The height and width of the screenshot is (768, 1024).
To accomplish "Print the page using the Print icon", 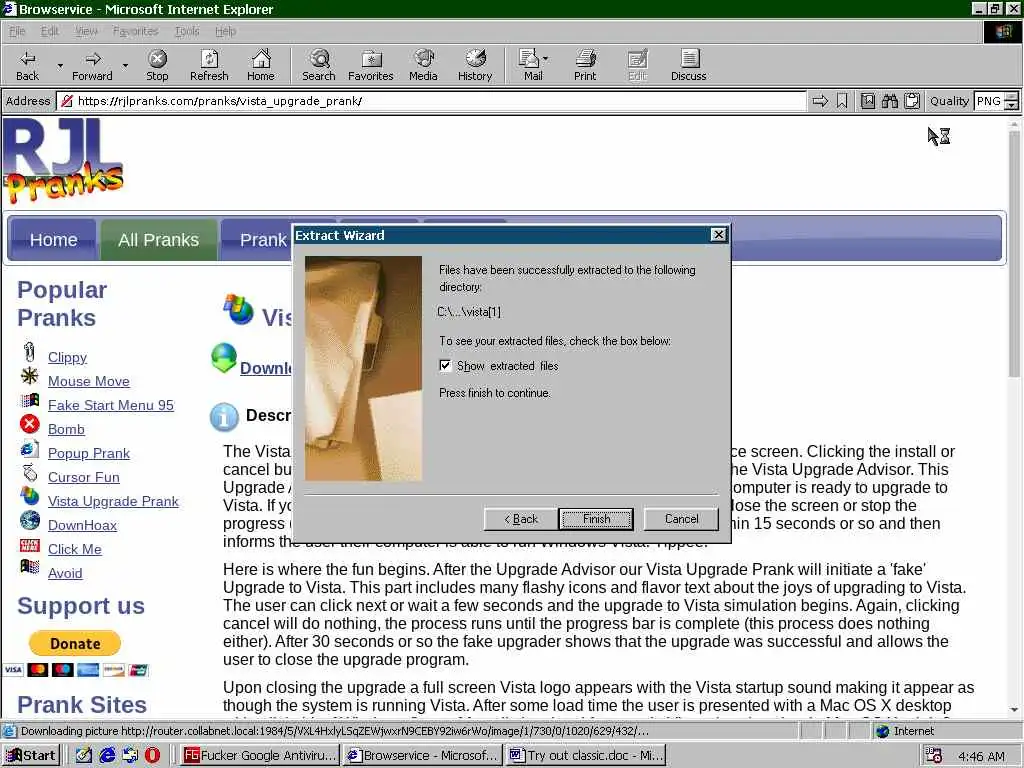I will pos(585,65).
